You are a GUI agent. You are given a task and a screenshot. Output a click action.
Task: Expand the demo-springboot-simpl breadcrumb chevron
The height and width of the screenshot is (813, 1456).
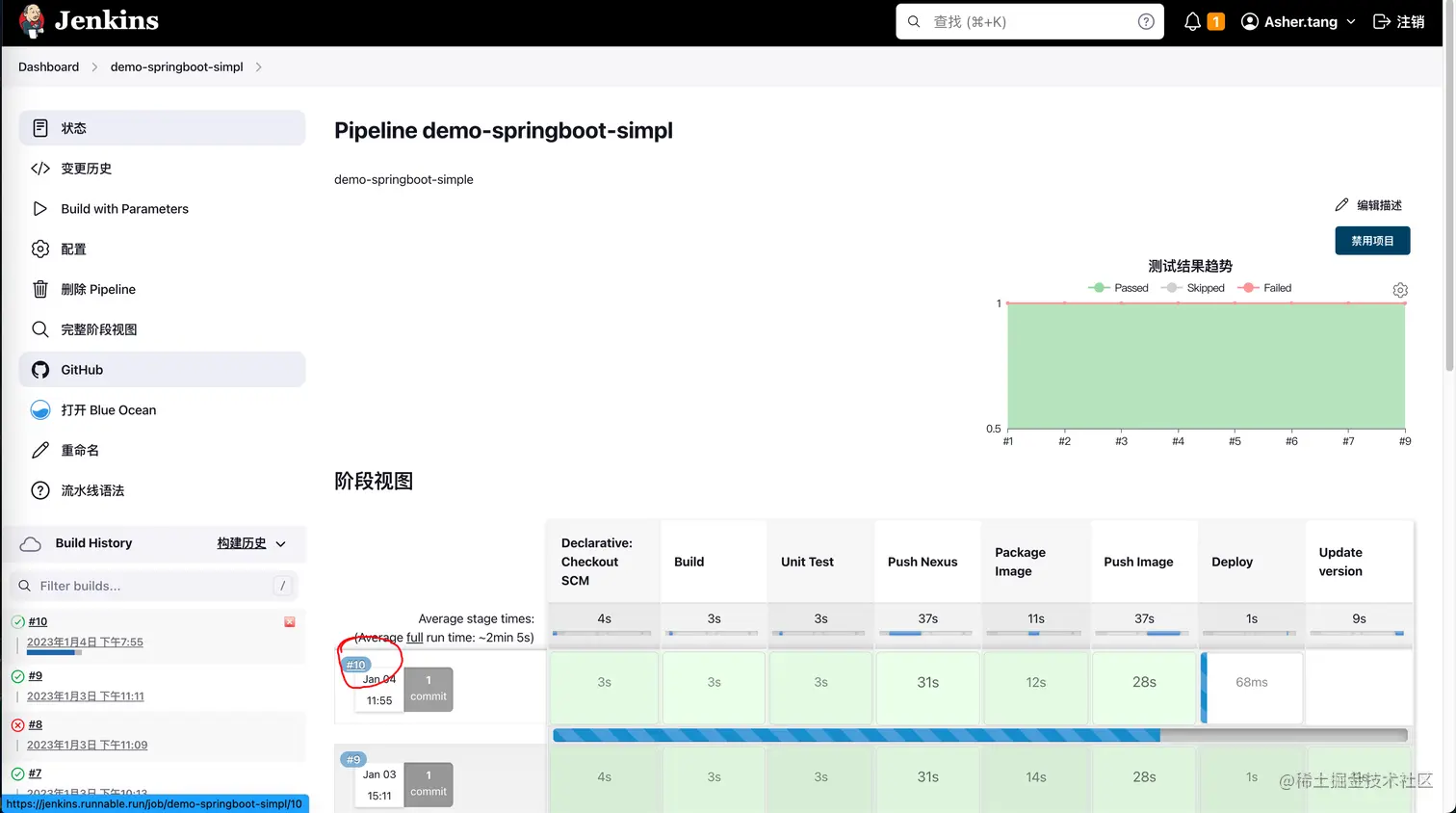(258, 66)
